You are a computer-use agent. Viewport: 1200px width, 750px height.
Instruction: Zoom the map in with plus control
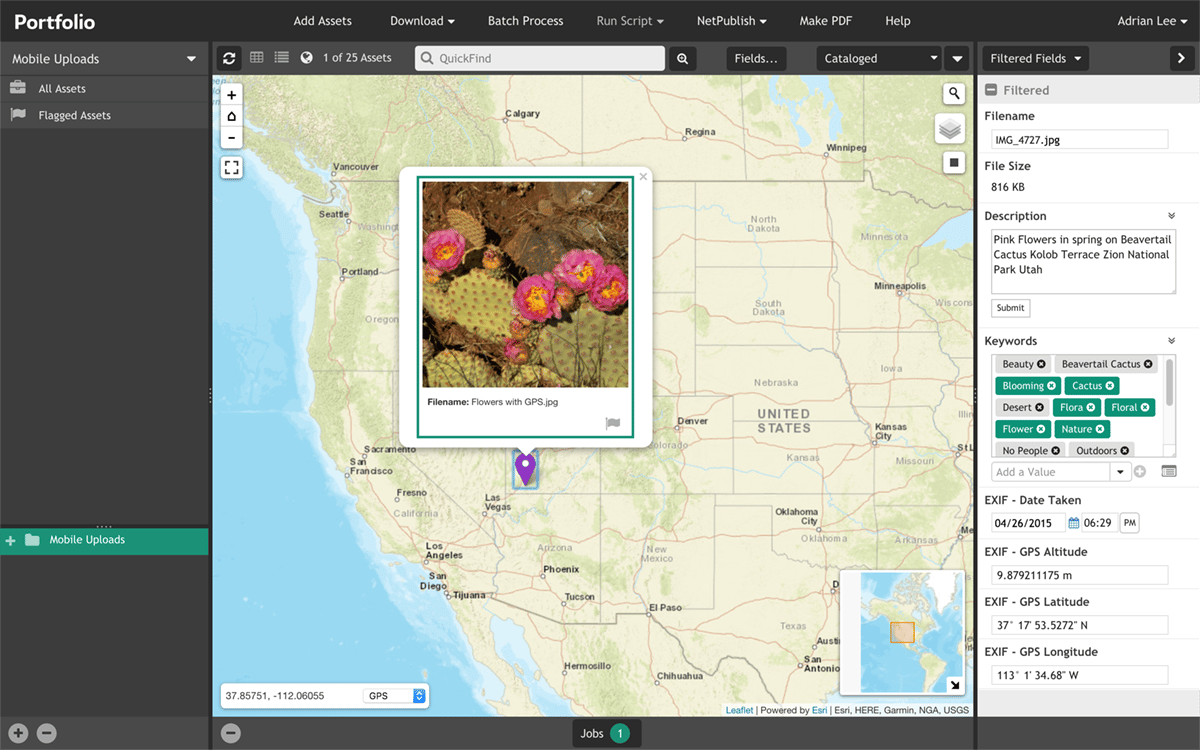click(x=231, y=94)
